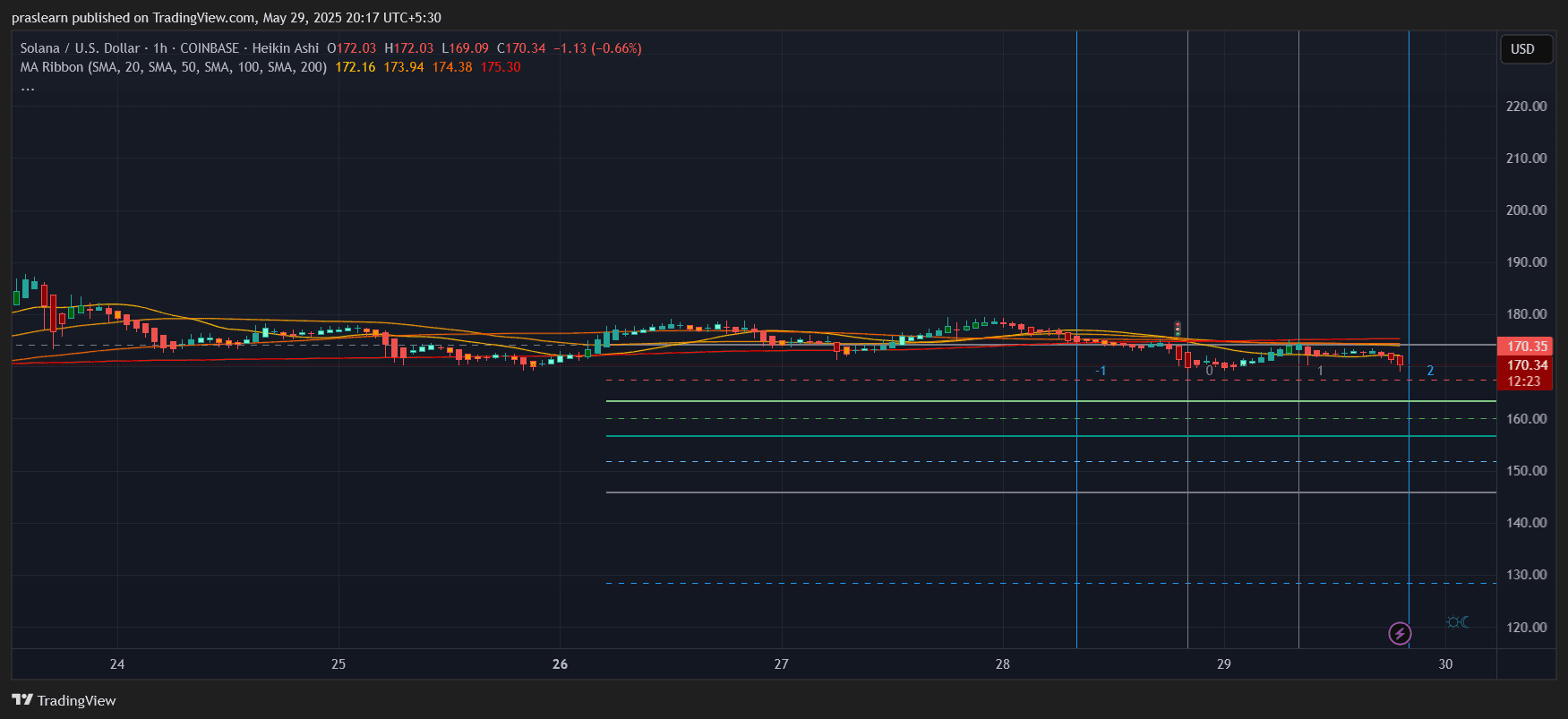This screenshot has width=1568, height=719.
Task: Expand the collapsed indicators legend ellipsis
Action: [x=28, y=88]
